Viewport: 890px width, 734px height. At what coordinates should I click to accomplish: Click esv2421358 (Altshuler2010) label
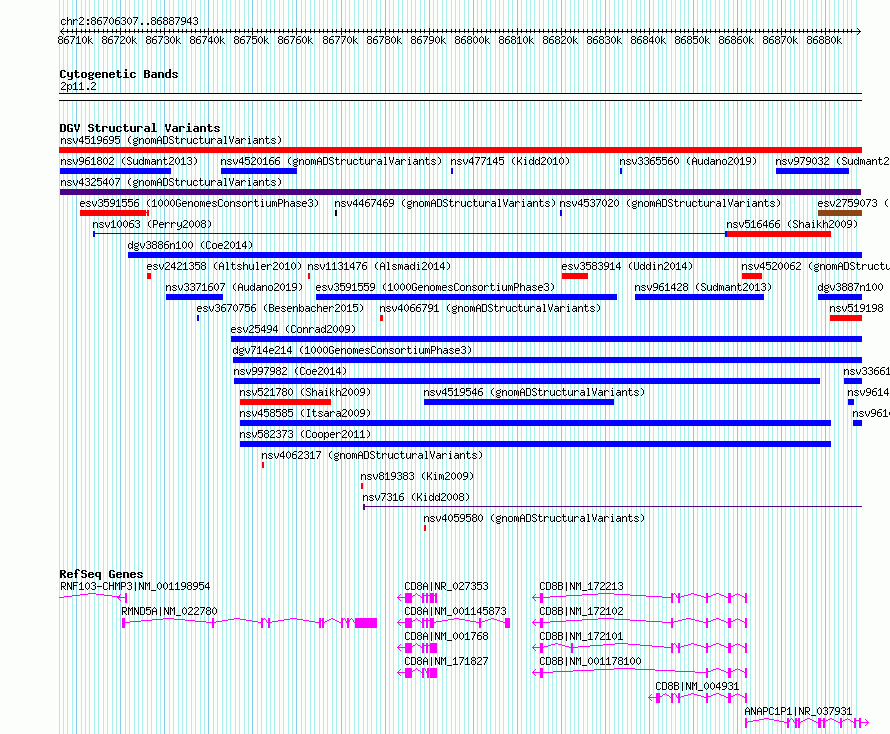(224, 266)
